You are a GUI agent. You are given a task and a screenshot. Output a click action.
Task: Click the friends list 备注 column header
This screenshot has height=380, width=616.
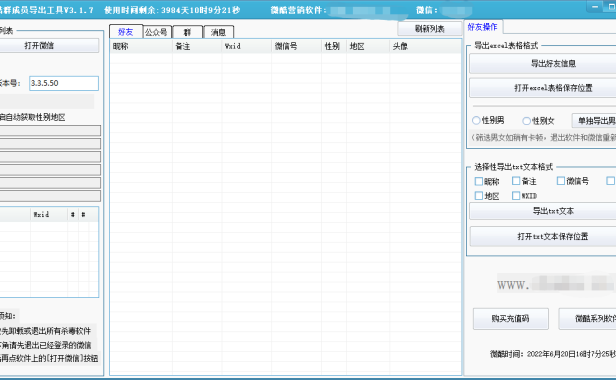click(197, 46)
